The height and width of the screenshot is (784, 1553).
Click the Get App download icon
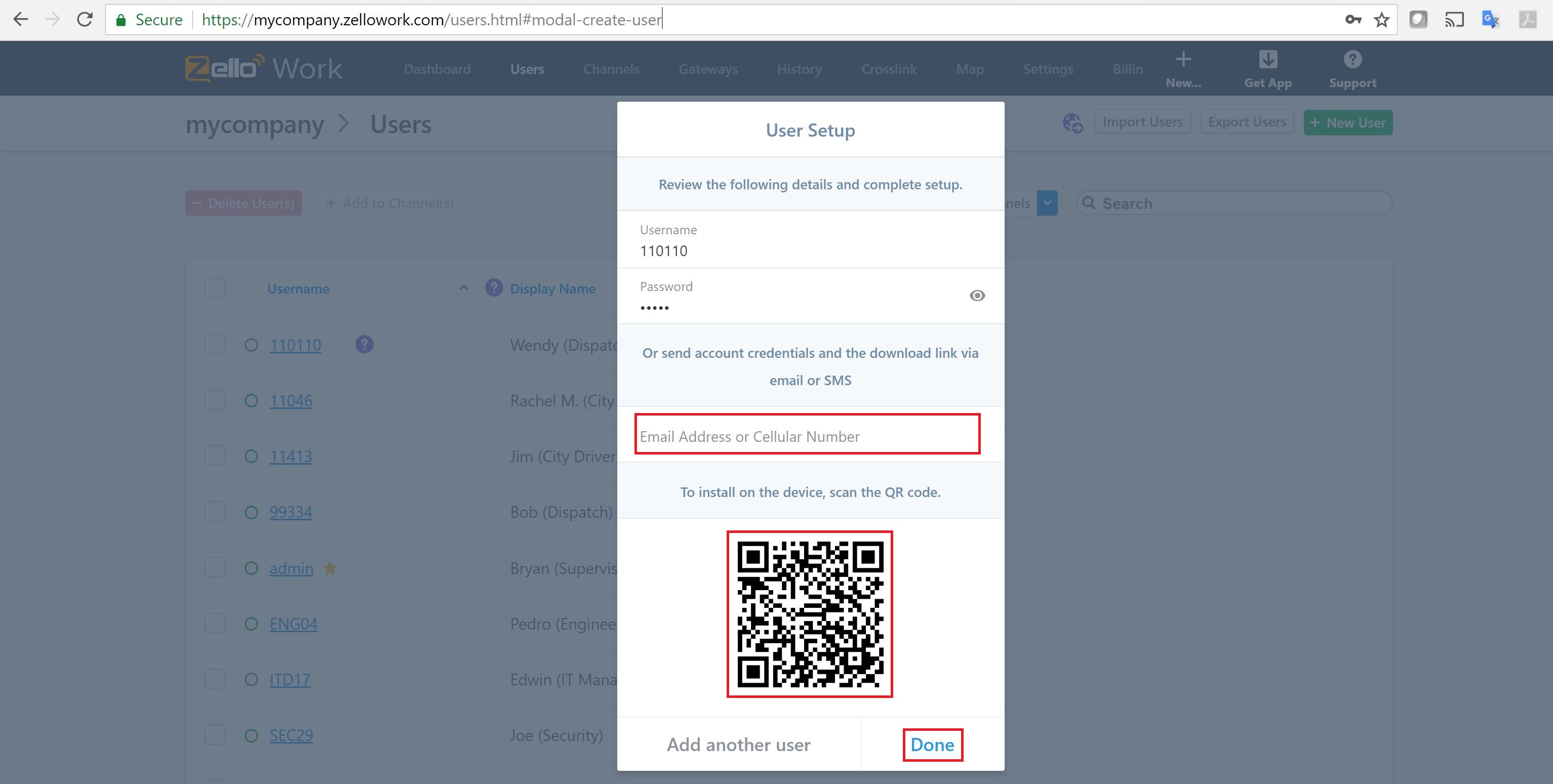tap(1267, 59)
